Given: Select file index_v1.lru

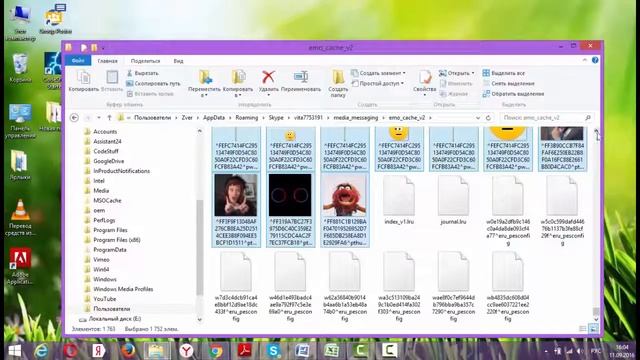Looking at the screenshot, I should 399,200.
